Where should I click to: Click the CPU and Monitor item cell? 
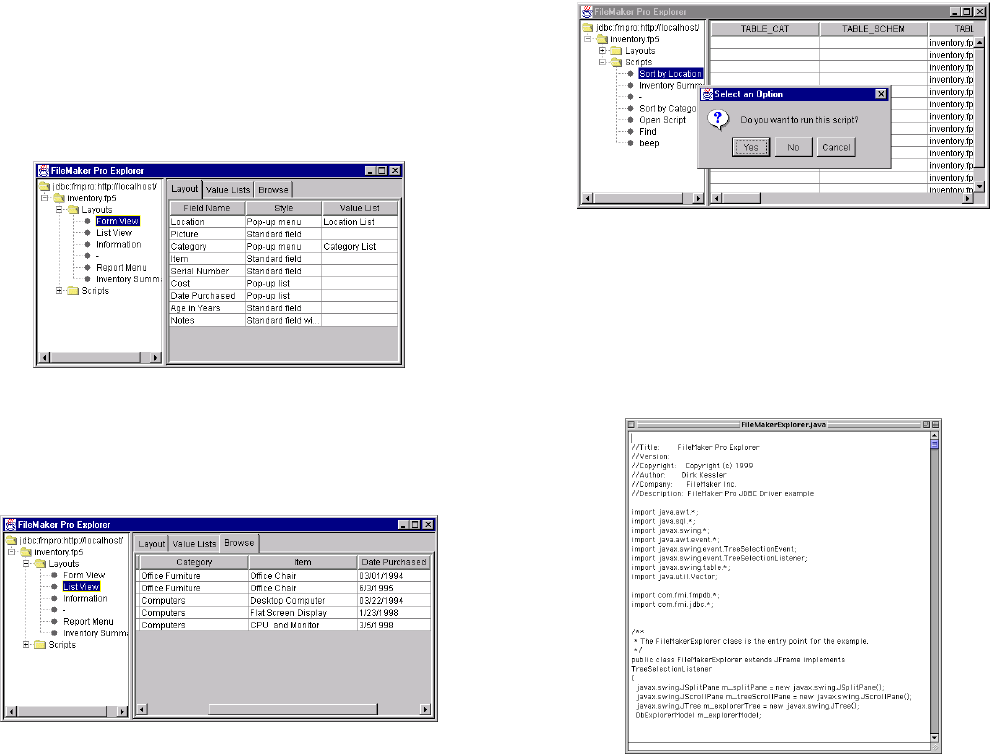tap(303, 625)
